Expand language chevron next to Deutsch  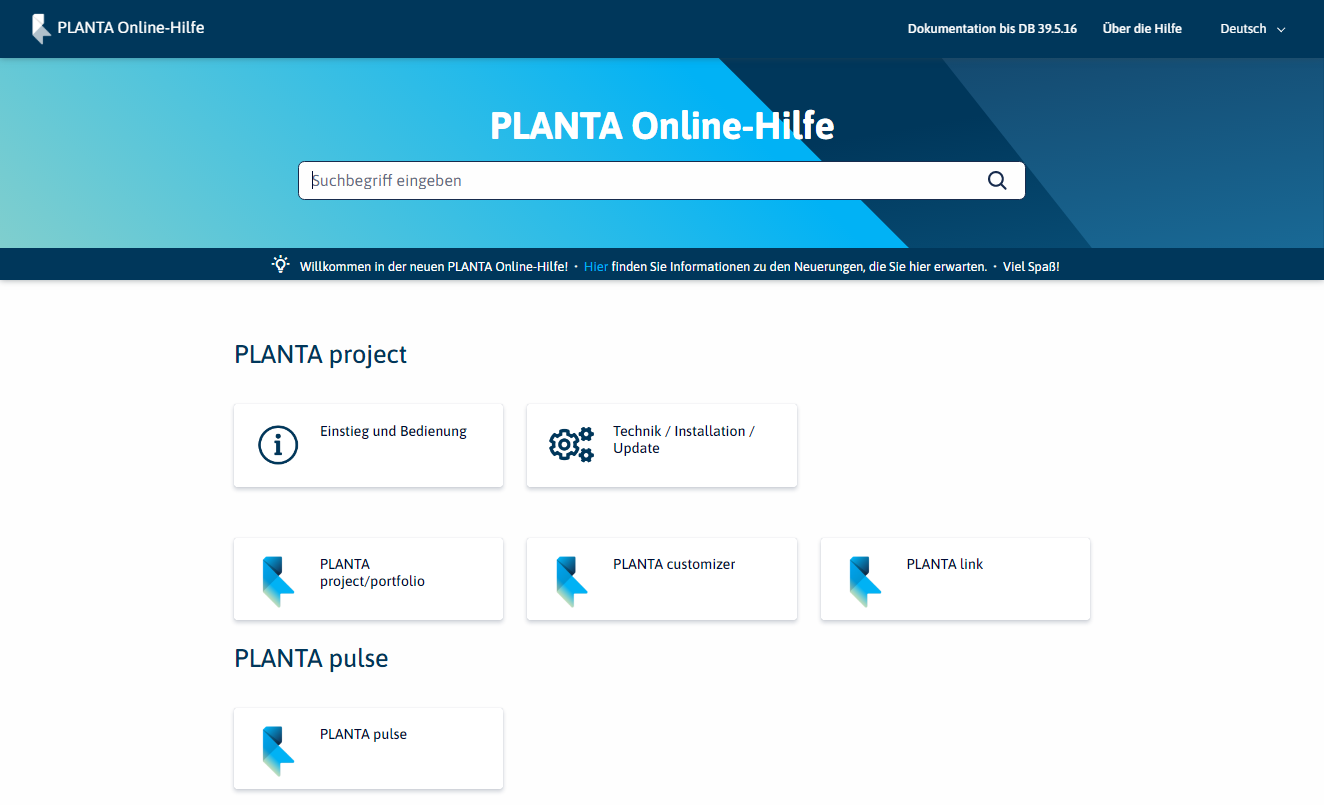(x=1280, y=30)
